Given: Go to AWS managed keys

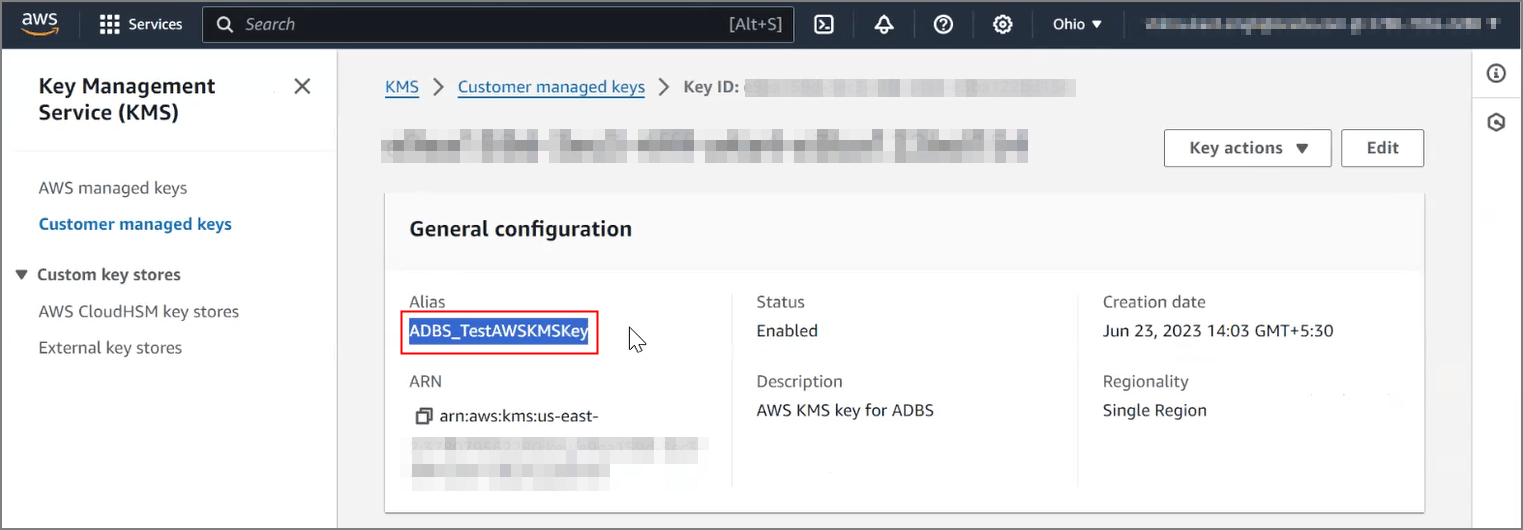Looking at the screenshot, I should (113, 188).
